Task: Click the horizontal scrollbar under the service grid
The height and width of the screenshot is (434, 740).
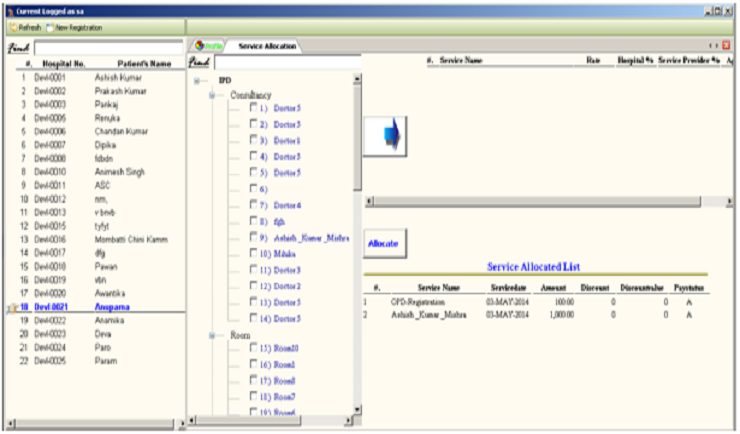Action: (540, 202)
